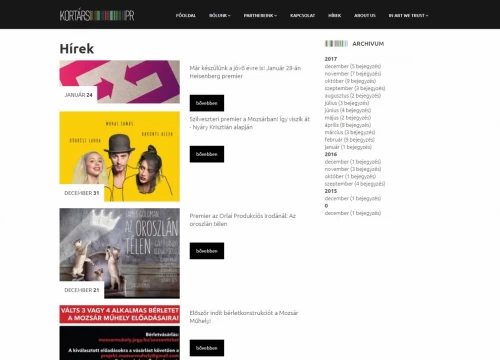Click bővebben under Az oroszlán télen
This screenshot has width=500, height=360.
click(207, 251)
